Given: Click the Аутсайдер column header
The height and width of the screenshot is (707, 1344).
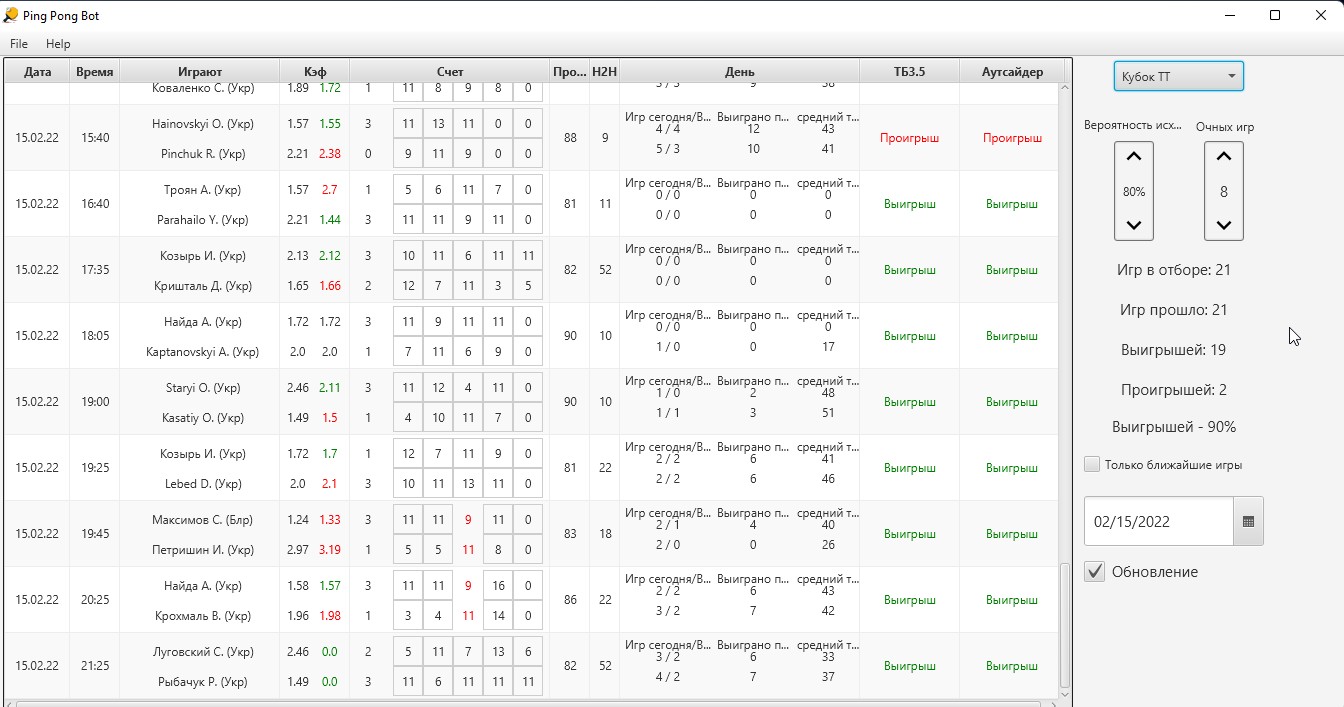Looking at the screenshot, I should coord(1011,72).
